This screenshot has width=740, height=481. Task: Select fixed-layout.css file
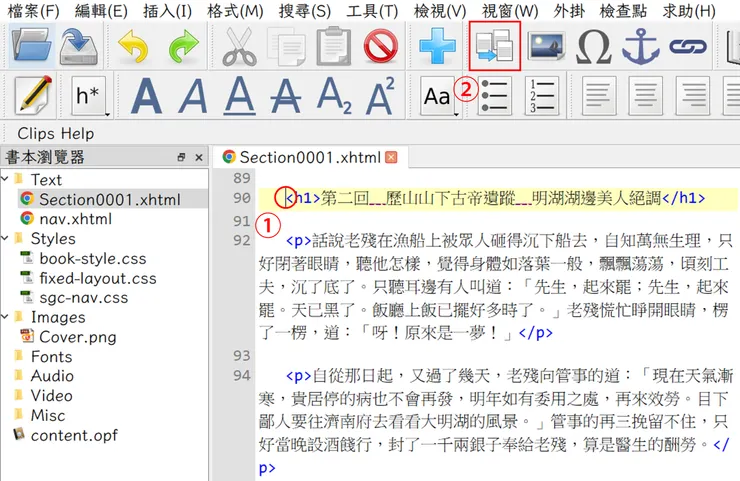98,278
